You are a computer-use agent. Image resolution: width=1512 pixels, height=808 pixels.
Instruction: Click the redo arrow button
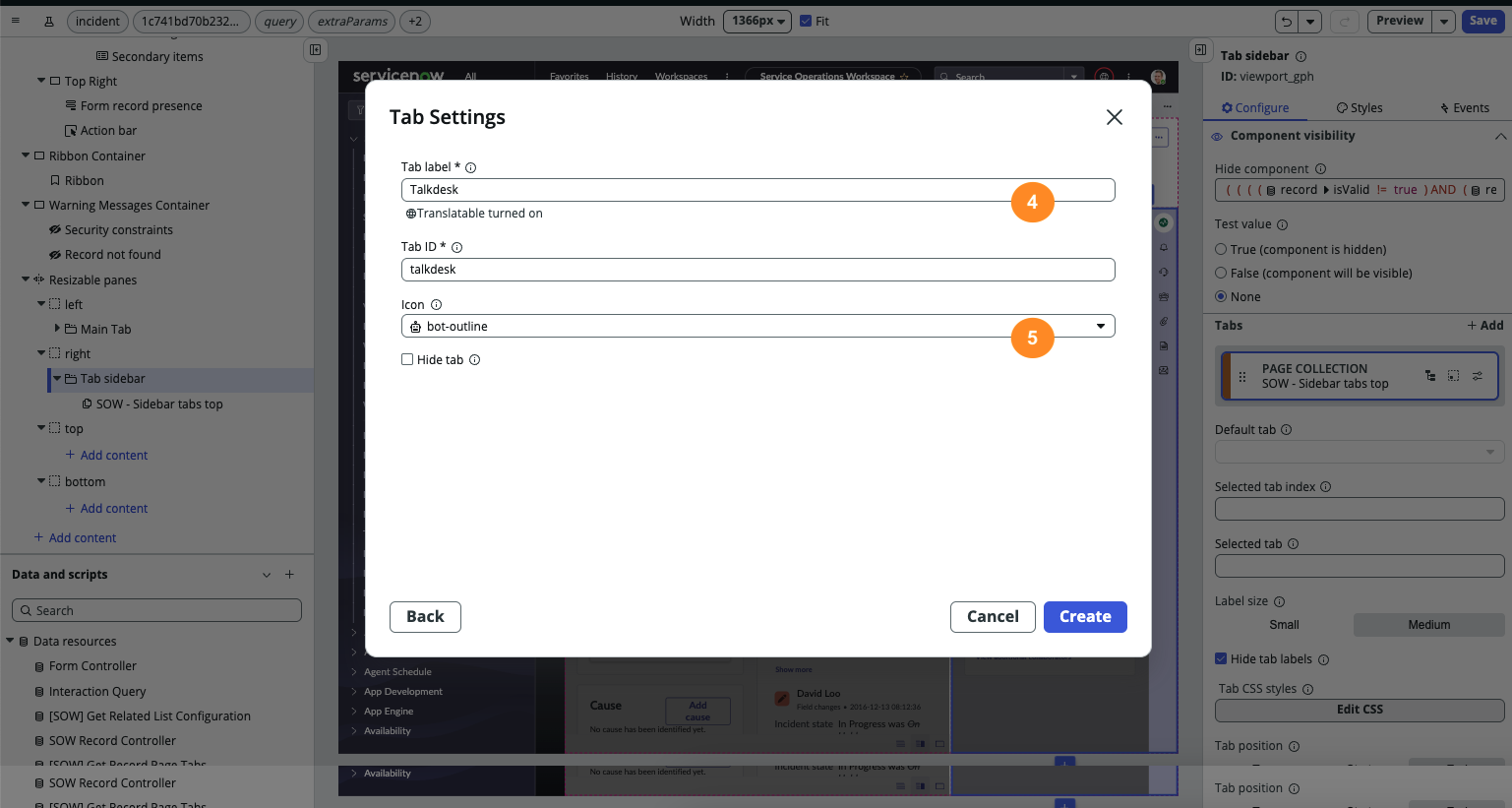click(1345, 21)
